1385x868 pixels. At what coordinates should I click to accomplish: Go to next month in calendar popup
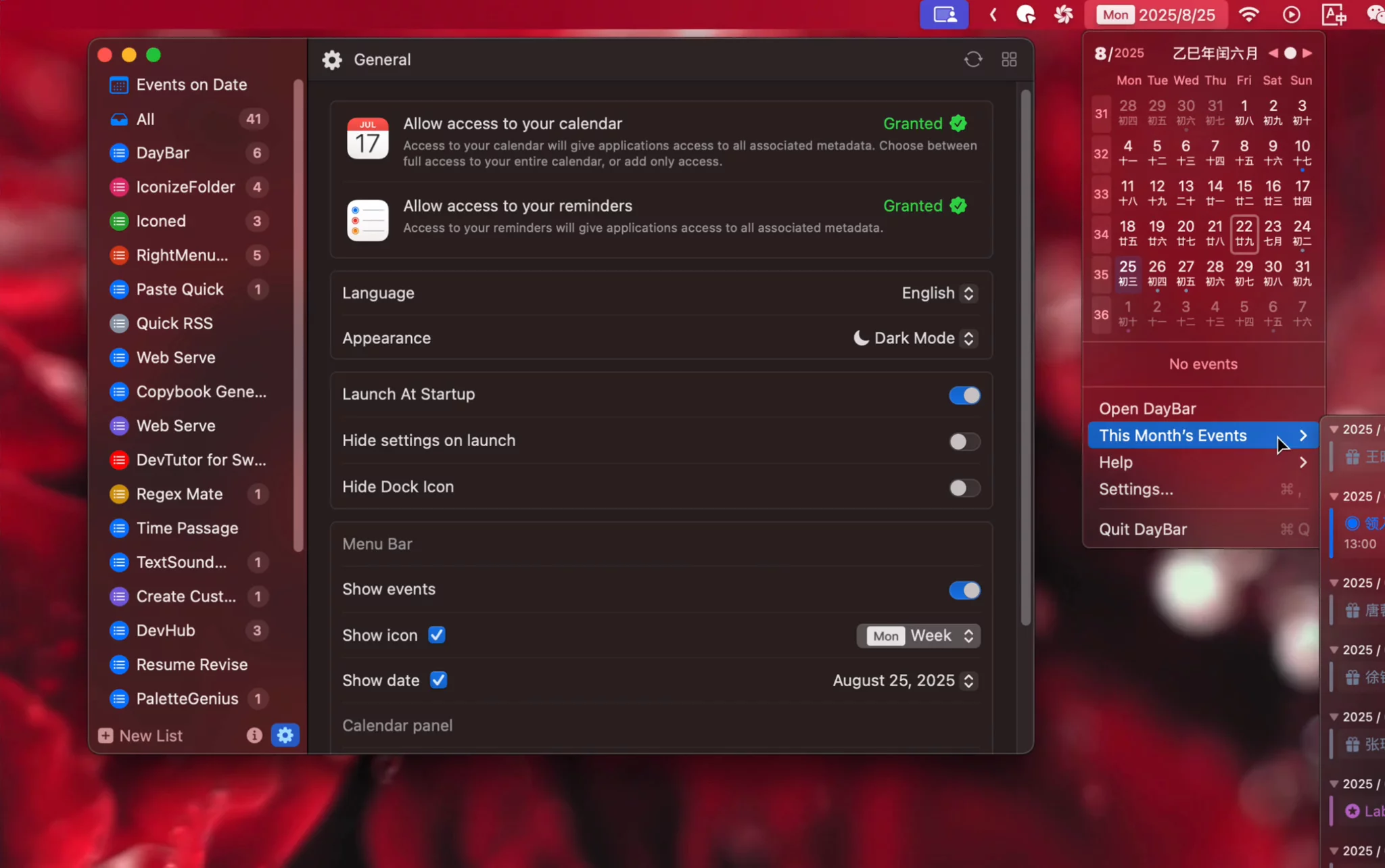tap(1307, 53)
